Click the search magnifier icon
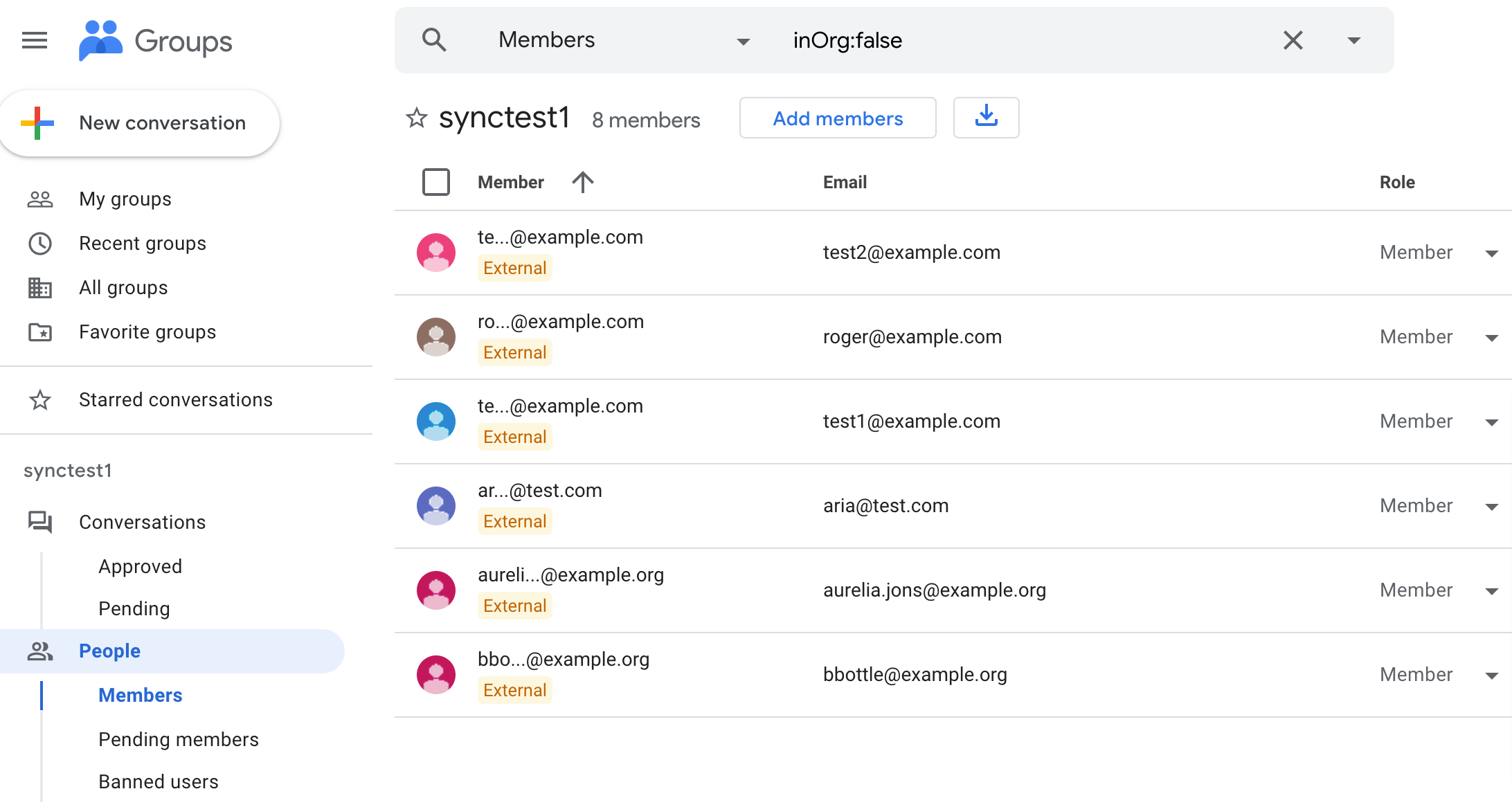This screenshot has height=807, width=1512. coord(434,40)
